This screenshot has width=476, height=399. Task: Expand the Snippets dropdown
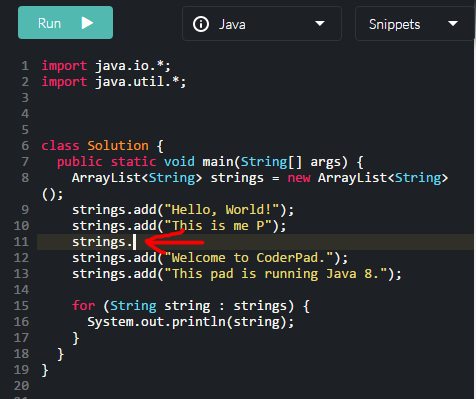coord(415,24)
